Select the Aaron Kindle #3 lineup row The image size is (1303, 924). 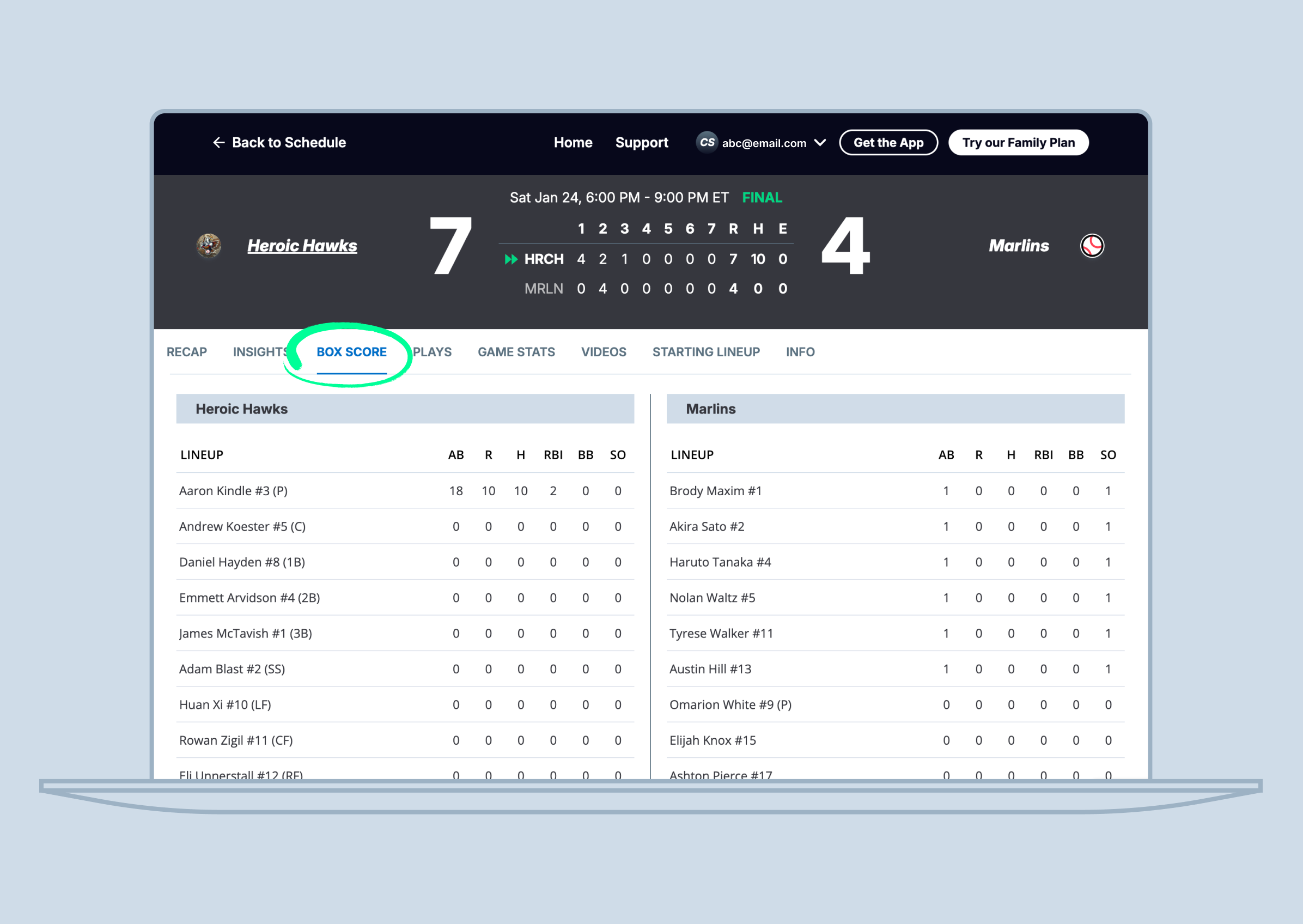[233, 491]
